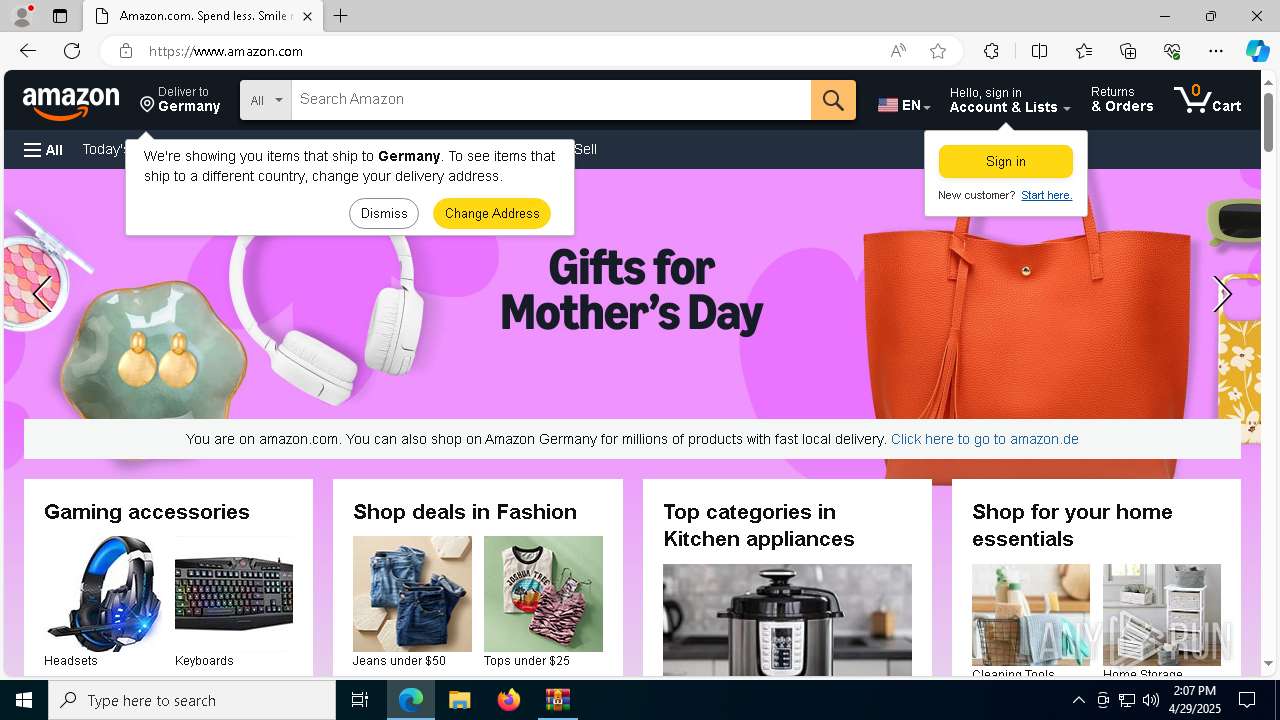Screen dimensions: 1280x720
Task: Select the Amazon.com browser tab
Action: click(203, 16)
